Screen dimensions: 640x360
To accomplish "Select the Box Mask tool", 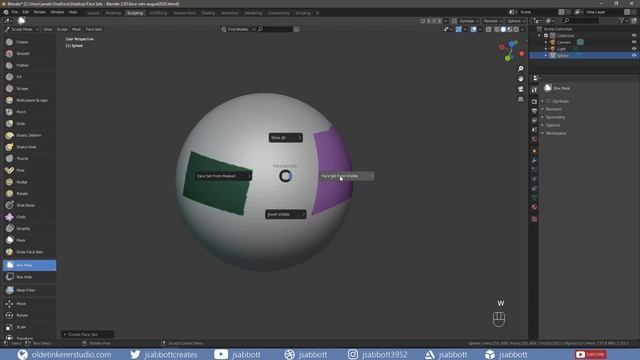I will [x=29, y=265].
